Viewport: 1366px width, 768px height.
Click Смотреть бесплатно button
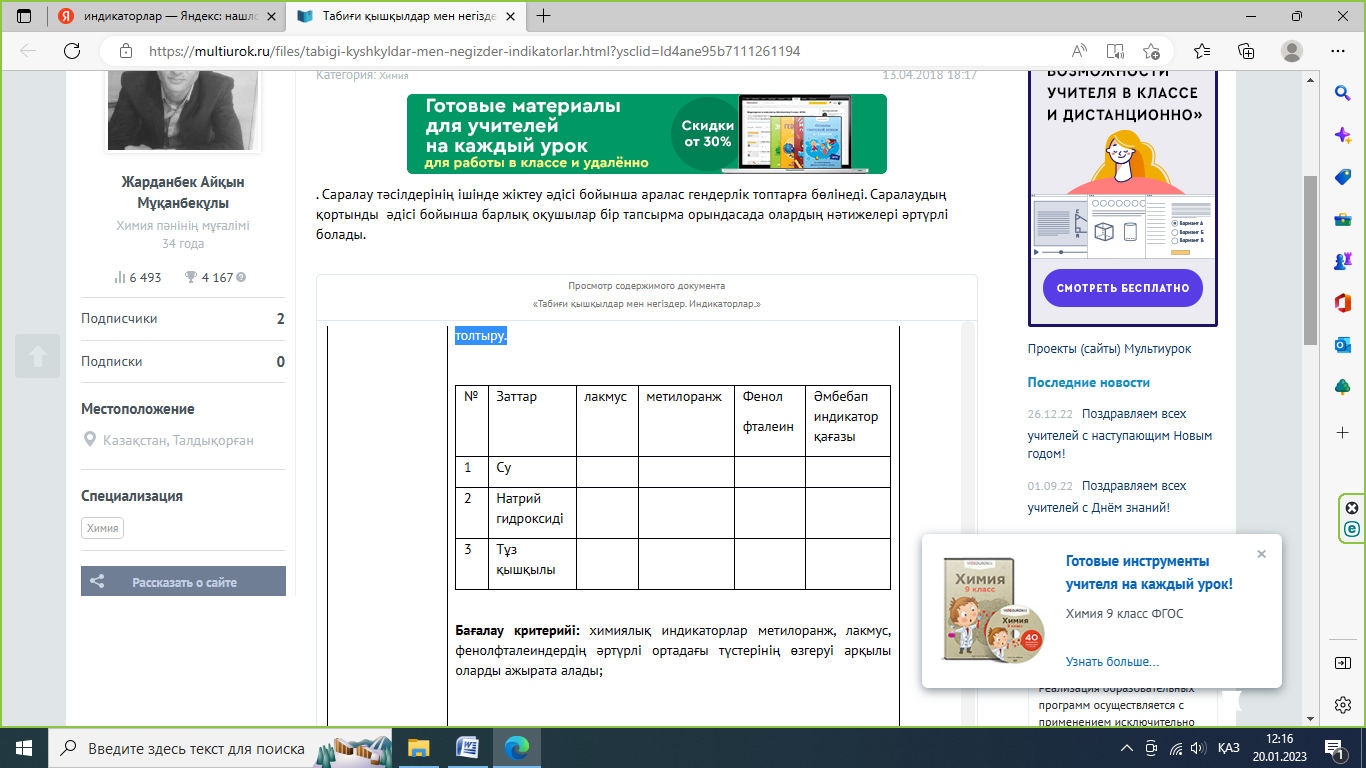click(x=1123, y=288)
